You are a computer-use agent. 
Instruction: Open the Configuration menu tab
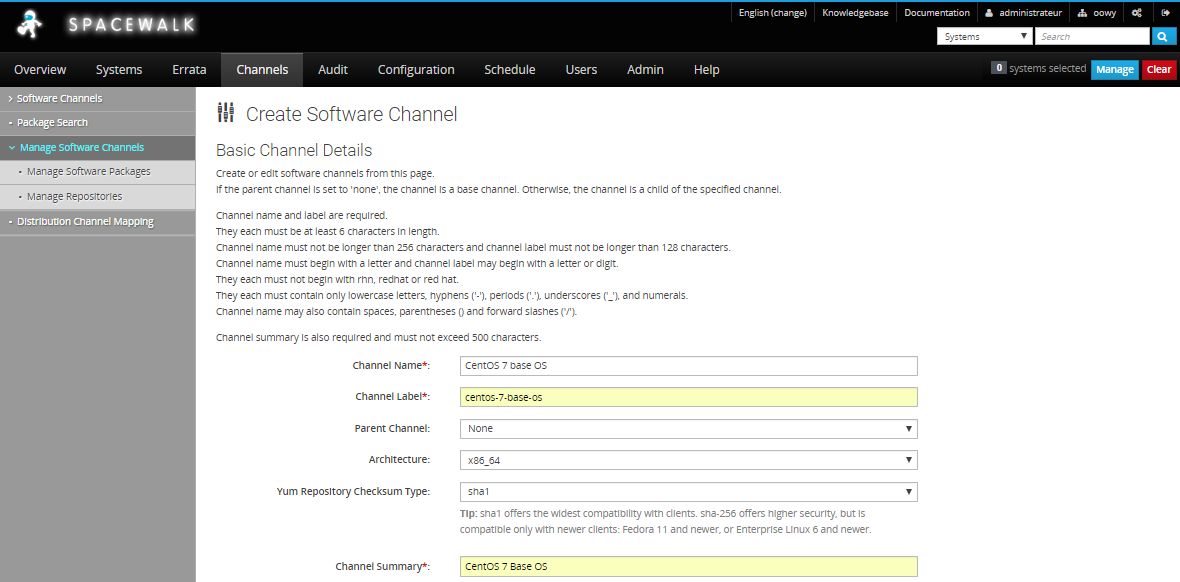[416, 70]
